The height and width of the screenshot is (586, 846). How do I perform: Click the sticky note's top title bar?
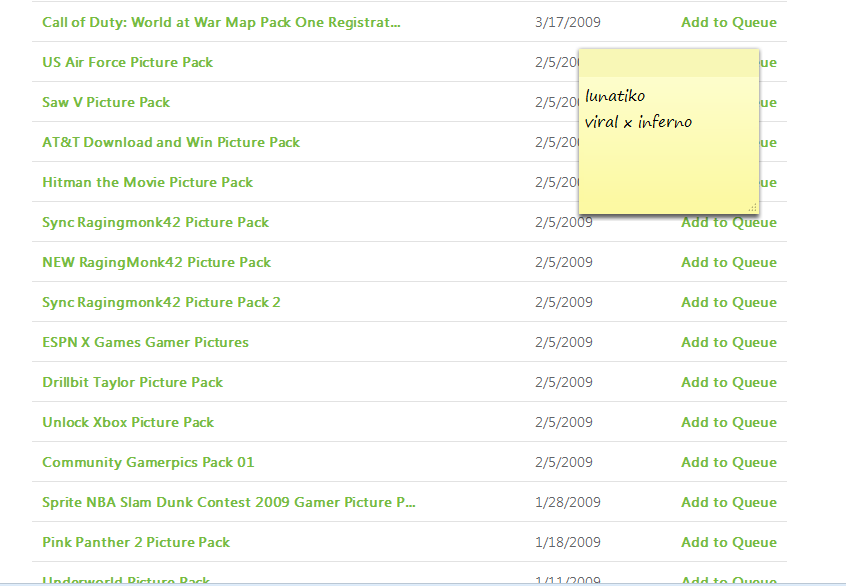(669, 64)
